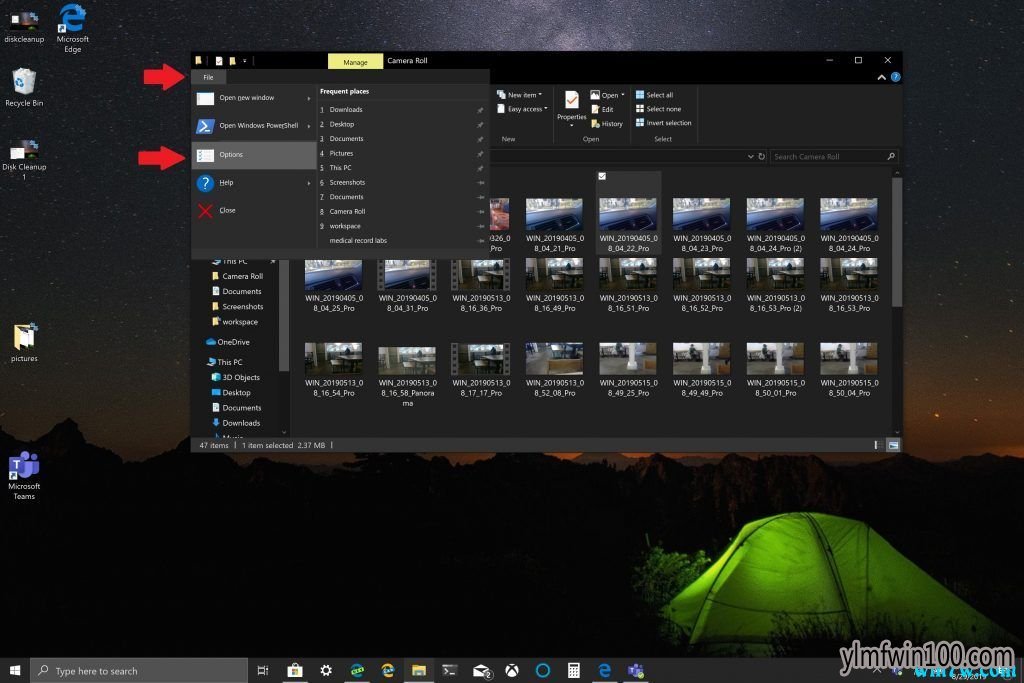Open Customize Quick Access Toolbar dropdown
This screenshot has height=683, width=1024.
pyautogui.click(x=245, y=61)
